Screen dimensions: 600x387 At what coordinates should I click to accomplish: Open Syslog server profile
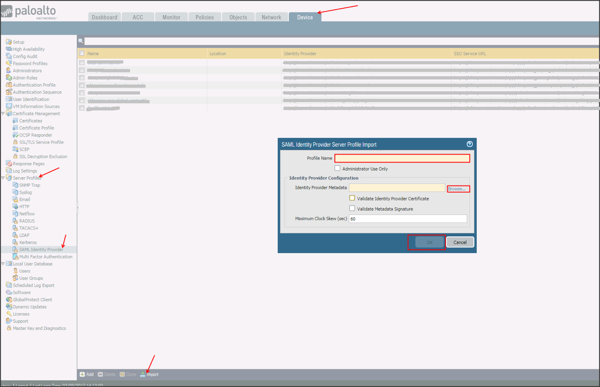click(26, 193)
